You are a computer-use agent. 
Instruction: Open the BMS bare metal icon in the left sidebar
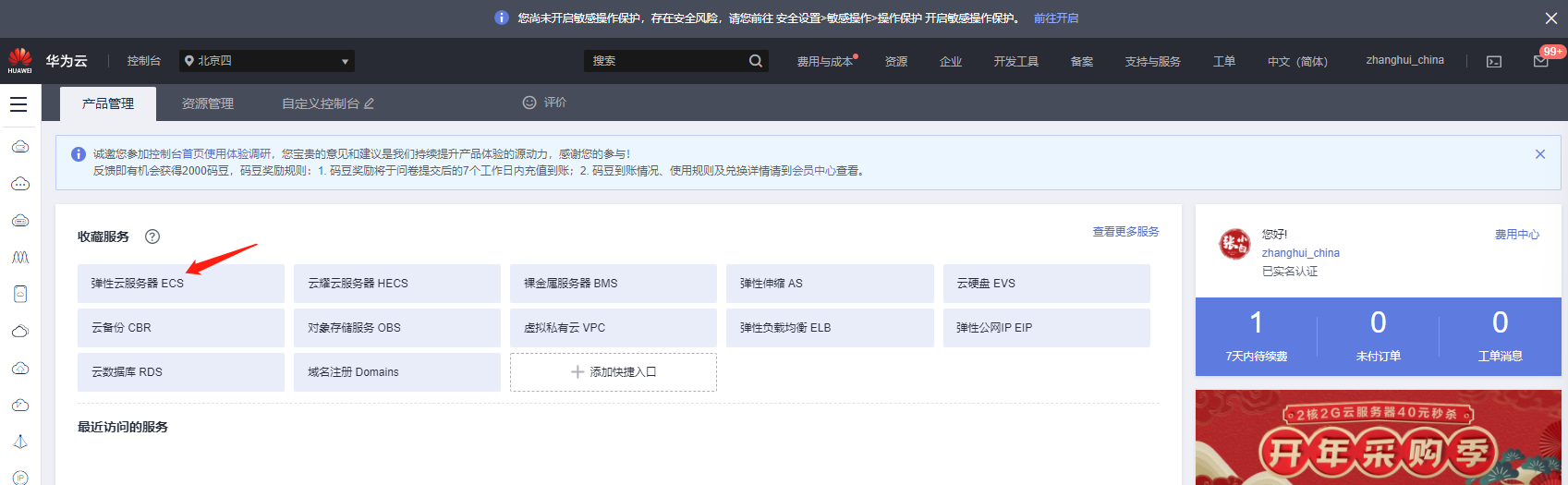(x=20, y=221)
